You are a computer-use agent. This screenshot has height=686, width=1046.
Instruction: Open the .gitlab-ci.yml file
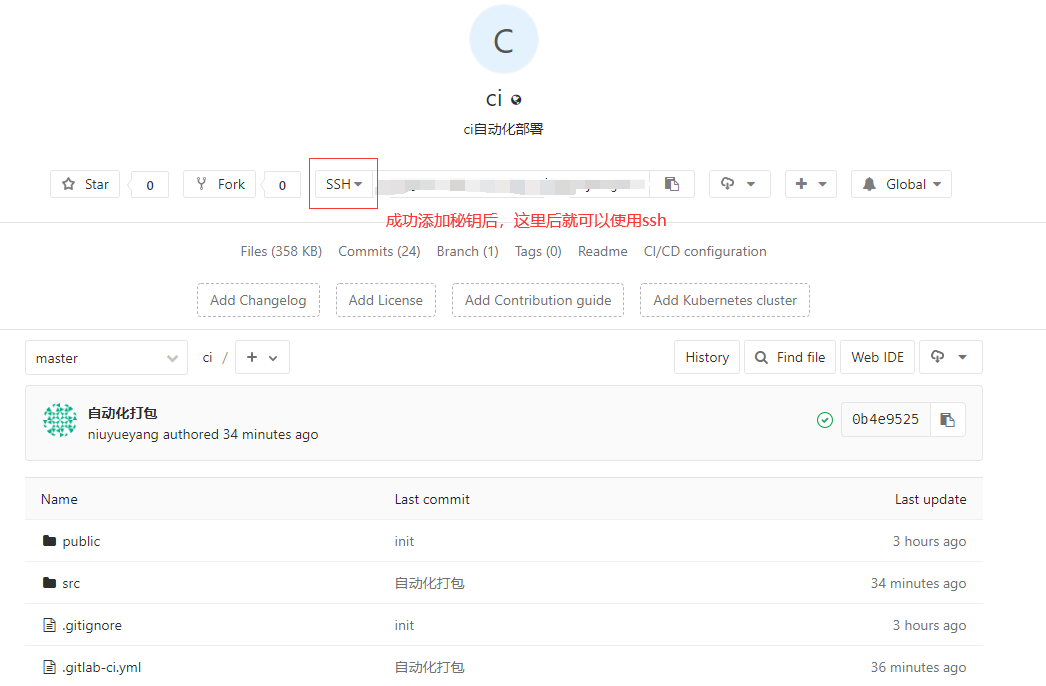point(102,666)
